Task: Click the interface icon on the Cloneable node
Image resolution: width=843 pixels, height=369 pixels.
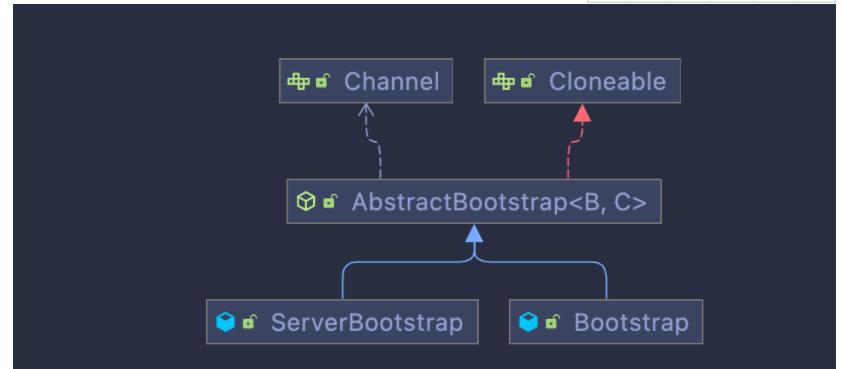Action: (x=504, y=82)
